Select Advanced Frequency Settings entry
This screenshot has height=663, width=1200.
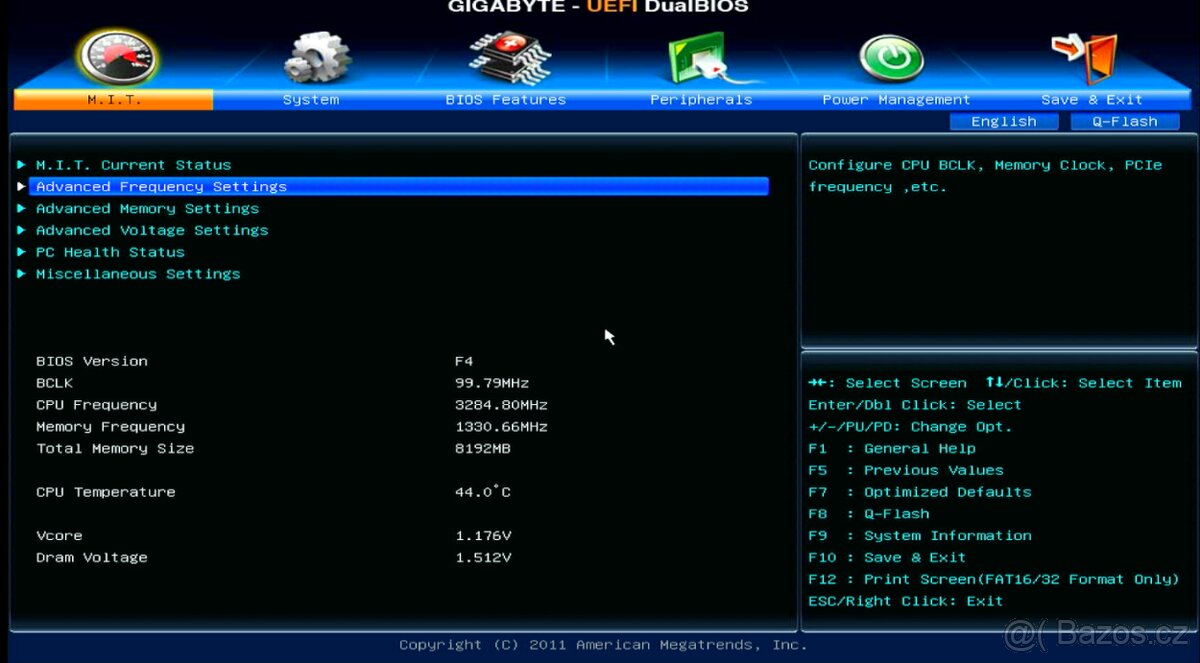coord(399,186)
